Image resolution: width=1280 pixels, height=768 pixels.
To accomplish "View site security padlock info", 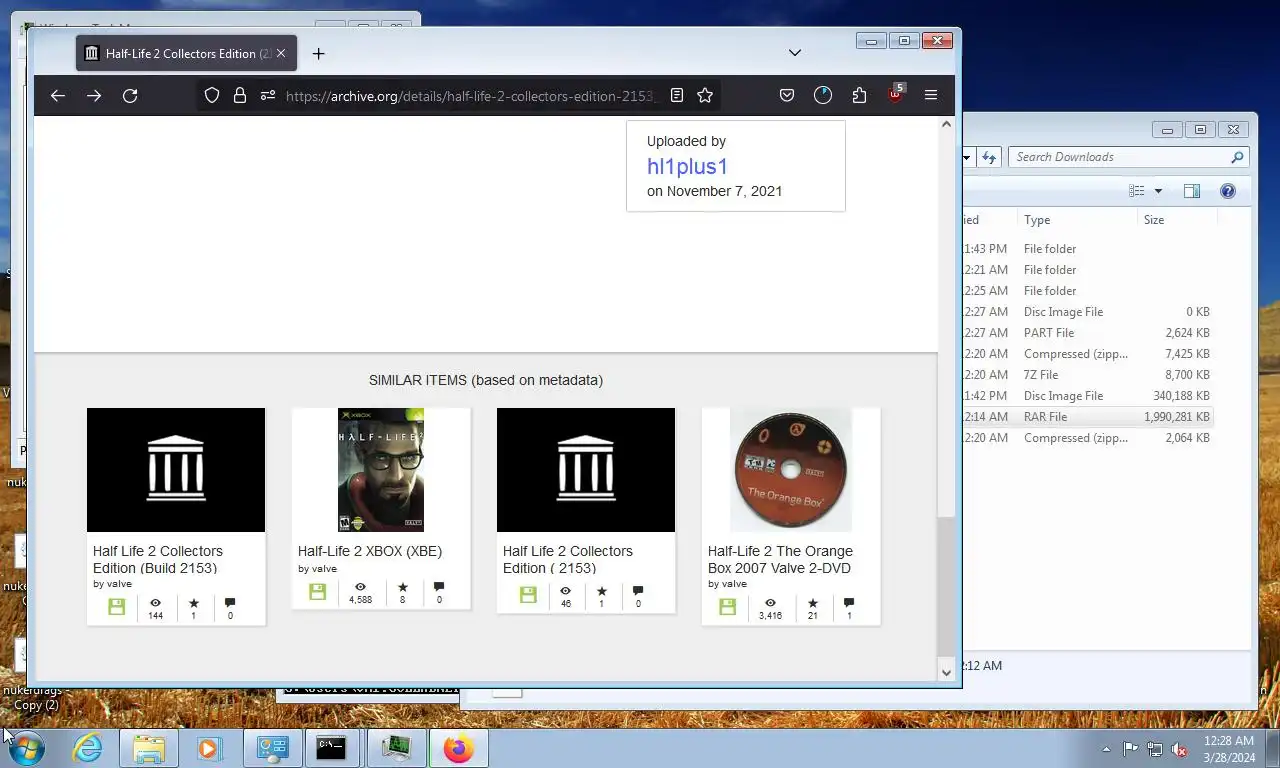I will click(x=240, y=95).
